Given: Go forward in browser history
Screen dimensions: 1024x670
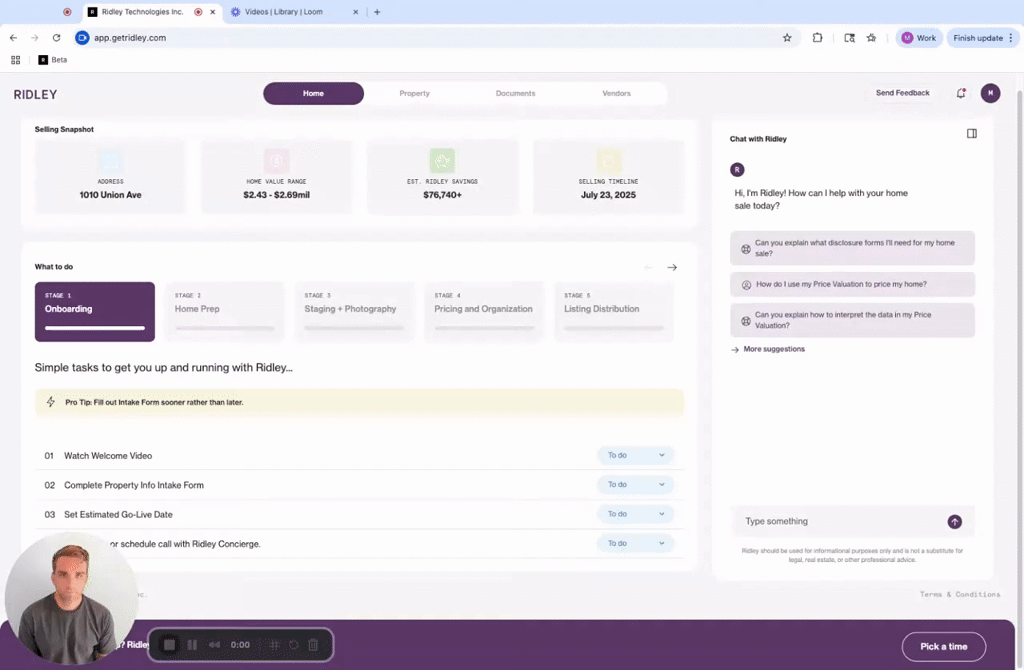Looking at the screenshot, I should click(x=35, y=38).
